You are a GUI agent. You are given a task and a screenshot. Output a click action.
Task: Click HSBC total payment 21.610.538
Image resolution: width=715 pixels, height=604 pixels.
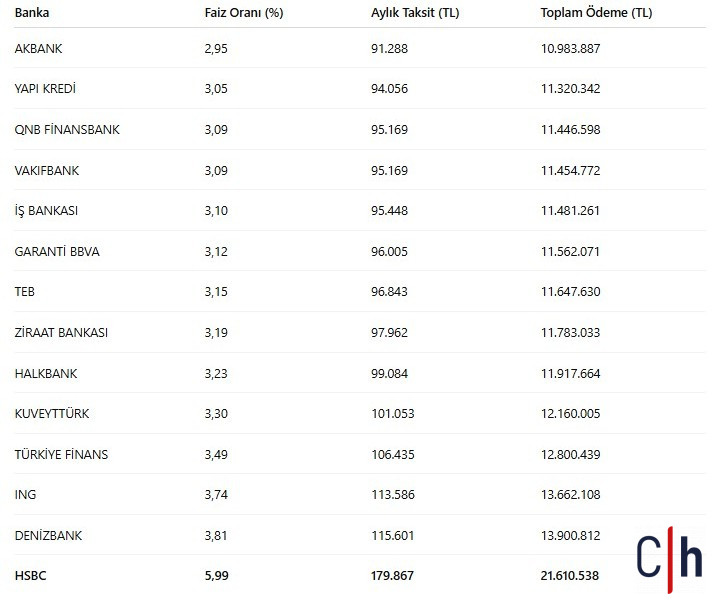tap(570, 576)
